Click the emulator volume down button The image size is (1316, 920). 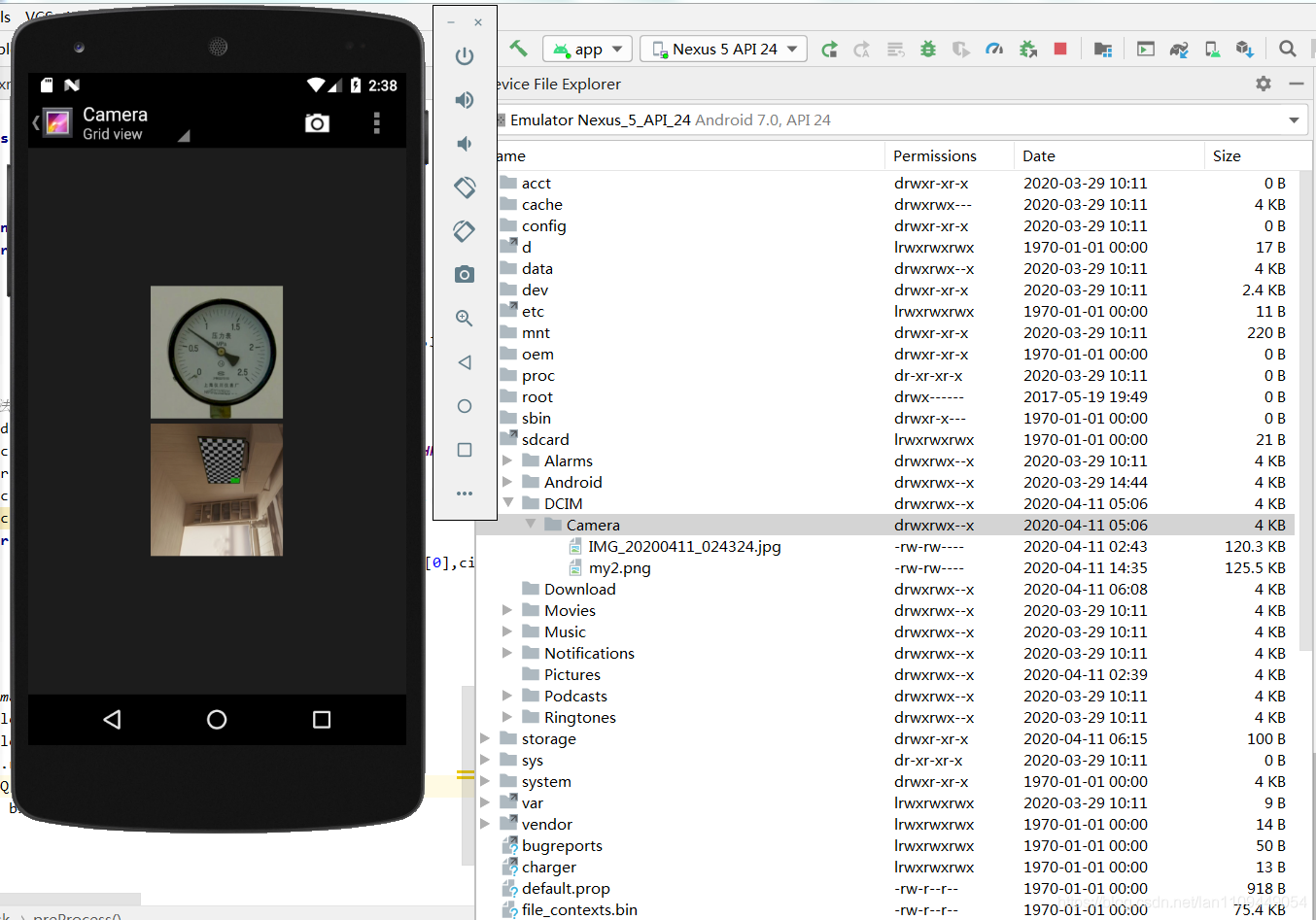tap(465, 144)
